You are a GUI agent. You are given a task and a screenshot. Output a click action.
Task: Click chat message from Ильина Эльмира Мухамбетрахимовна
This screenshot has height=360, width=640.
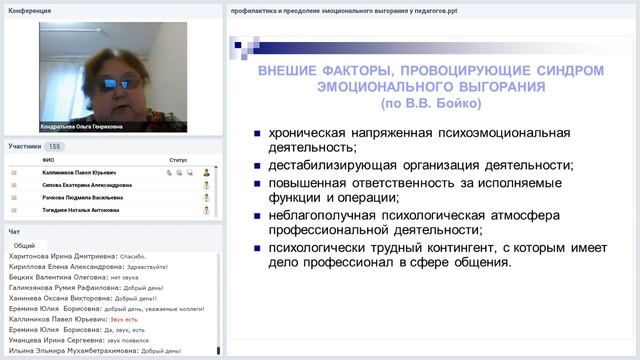(95, 351)
